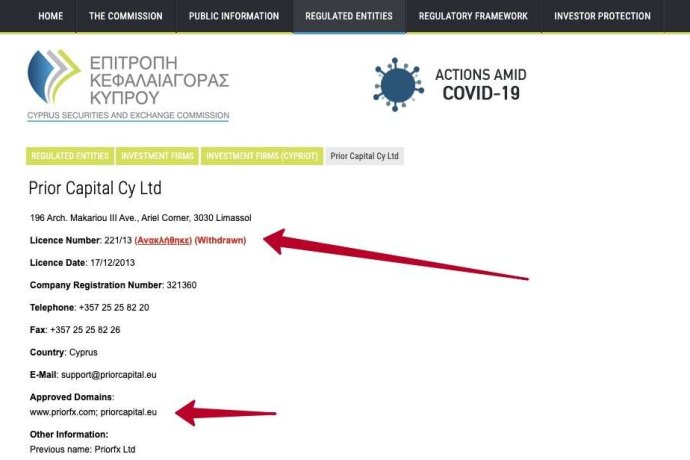Click company registration number 321360
690x460 pixels.
click(182, 285)
